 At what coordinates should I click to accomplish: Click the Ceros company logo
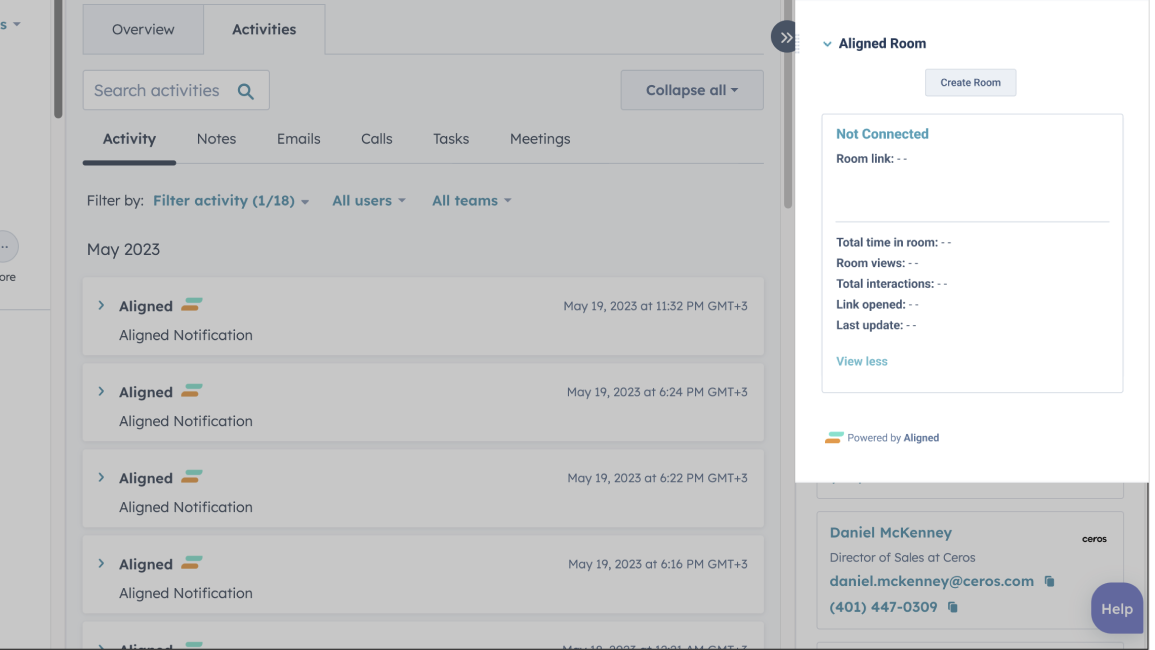click(1094, 539)
